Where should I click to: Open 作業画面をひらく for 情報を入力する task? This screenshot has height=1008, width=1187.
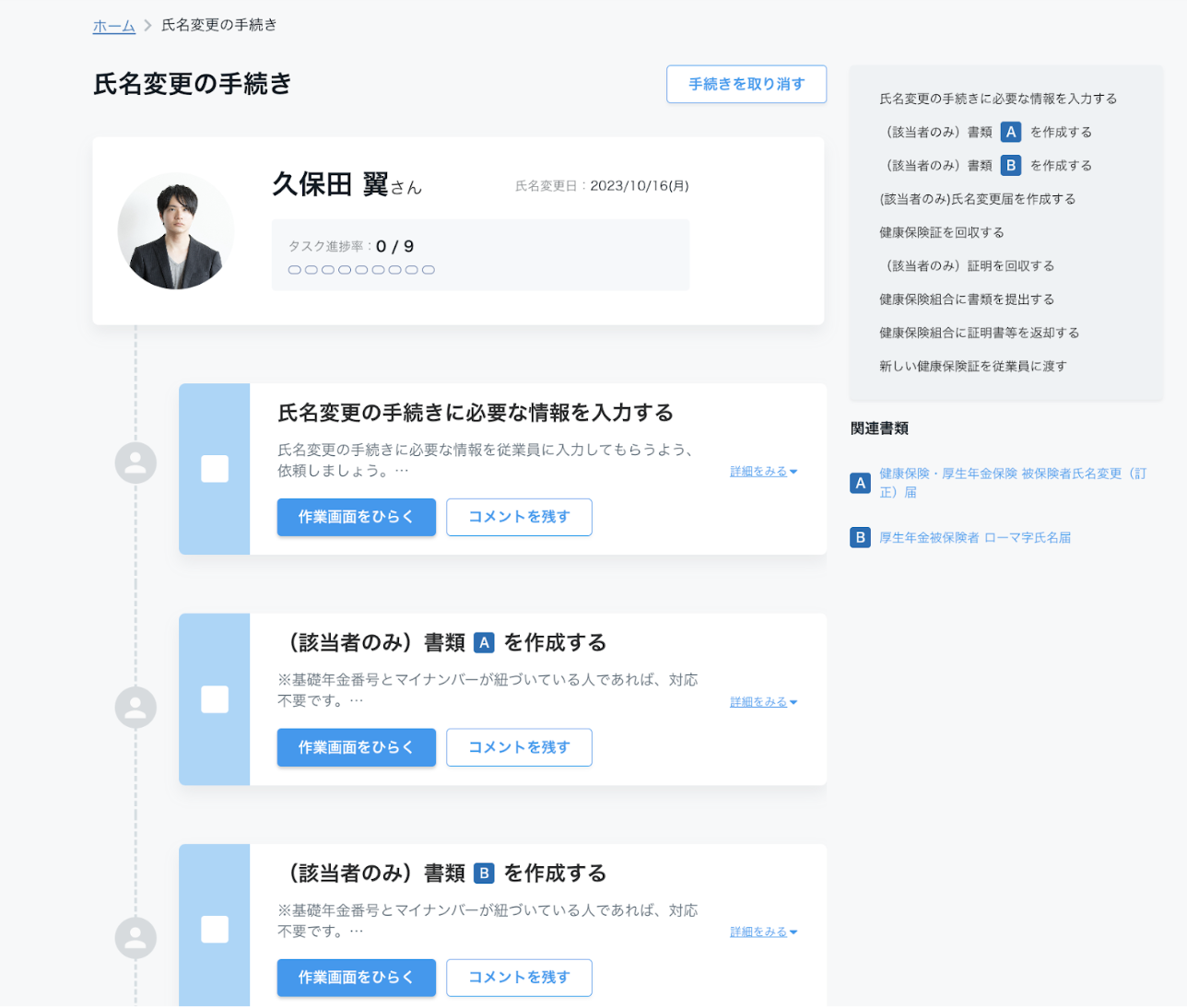[357, 517]
